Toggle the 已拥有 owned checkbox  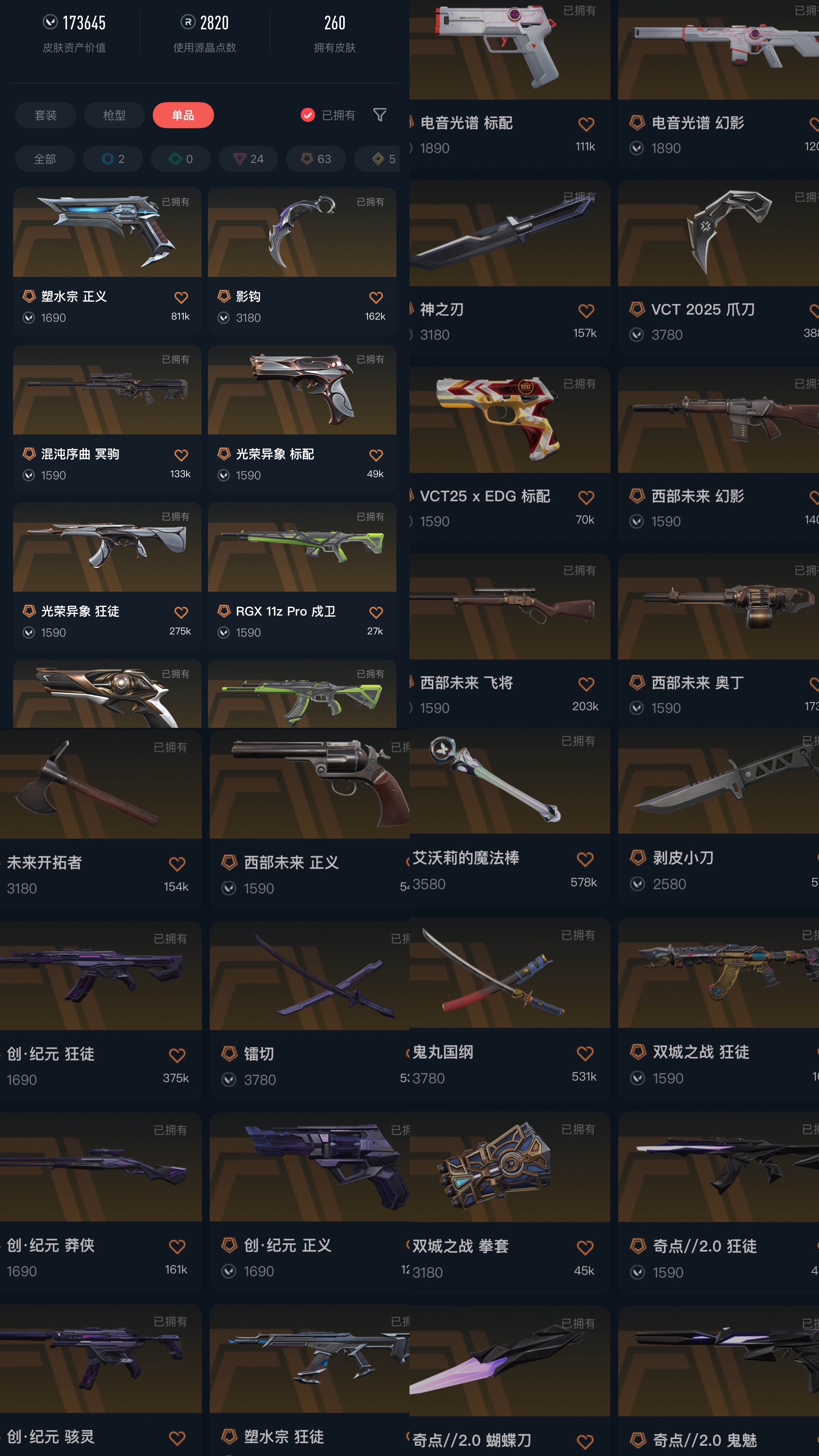pyautogui.click(x=307, y=115)
